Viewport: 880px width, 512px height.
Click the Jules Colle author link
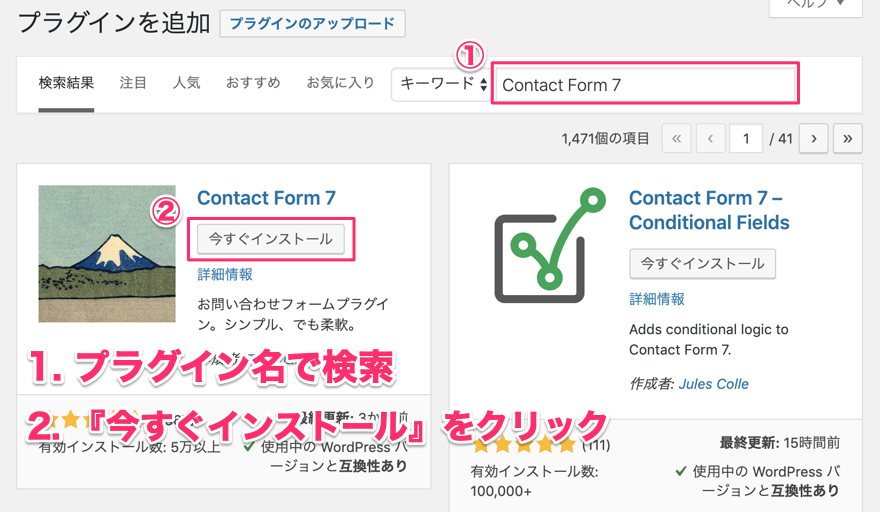714,383
